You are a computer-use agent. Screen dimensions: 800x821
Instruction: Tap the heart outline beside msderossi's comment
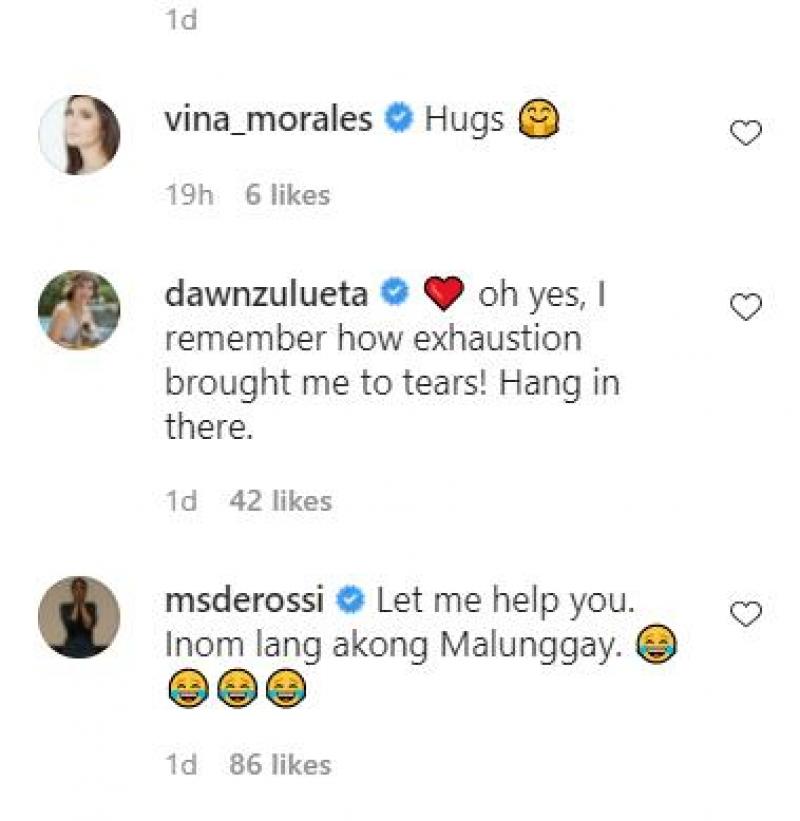[x=746, y=614]
